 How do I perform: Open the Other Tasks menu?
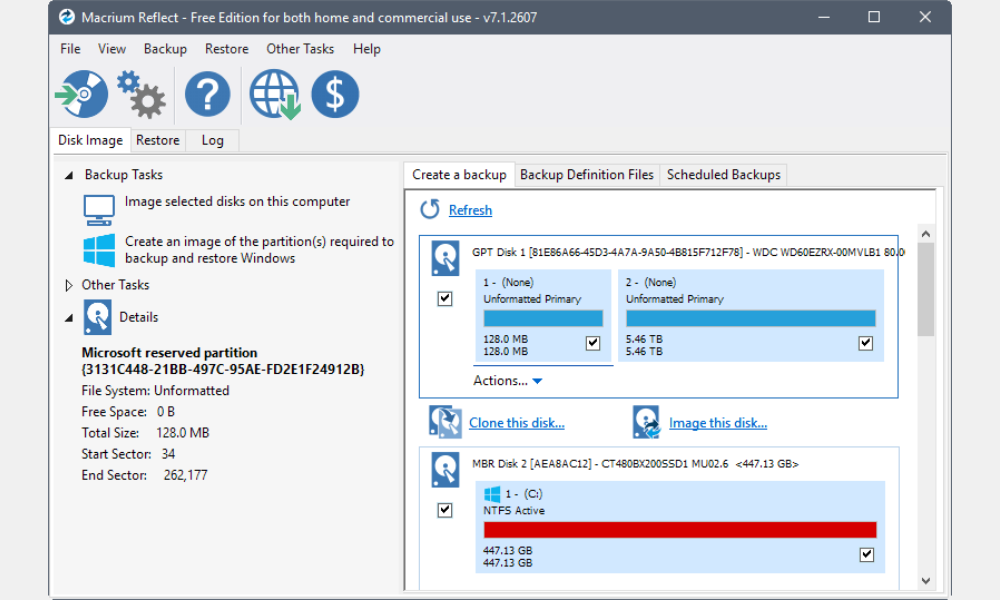pyautogui.click(x=300, y=49)
